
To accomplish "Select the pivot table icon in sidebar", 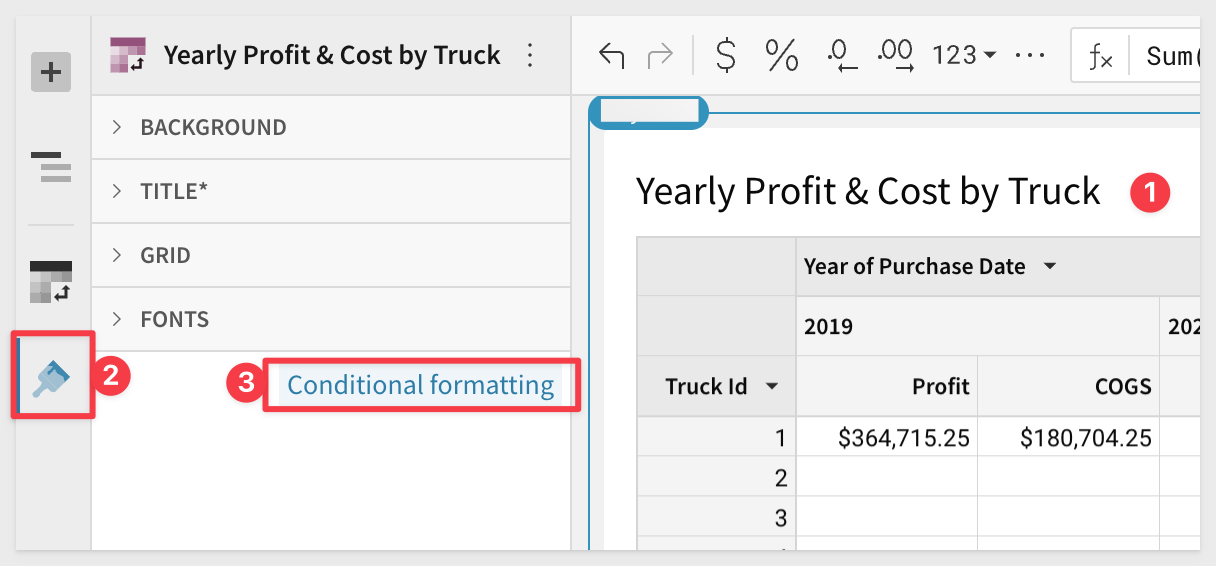I will pos(51,282).
